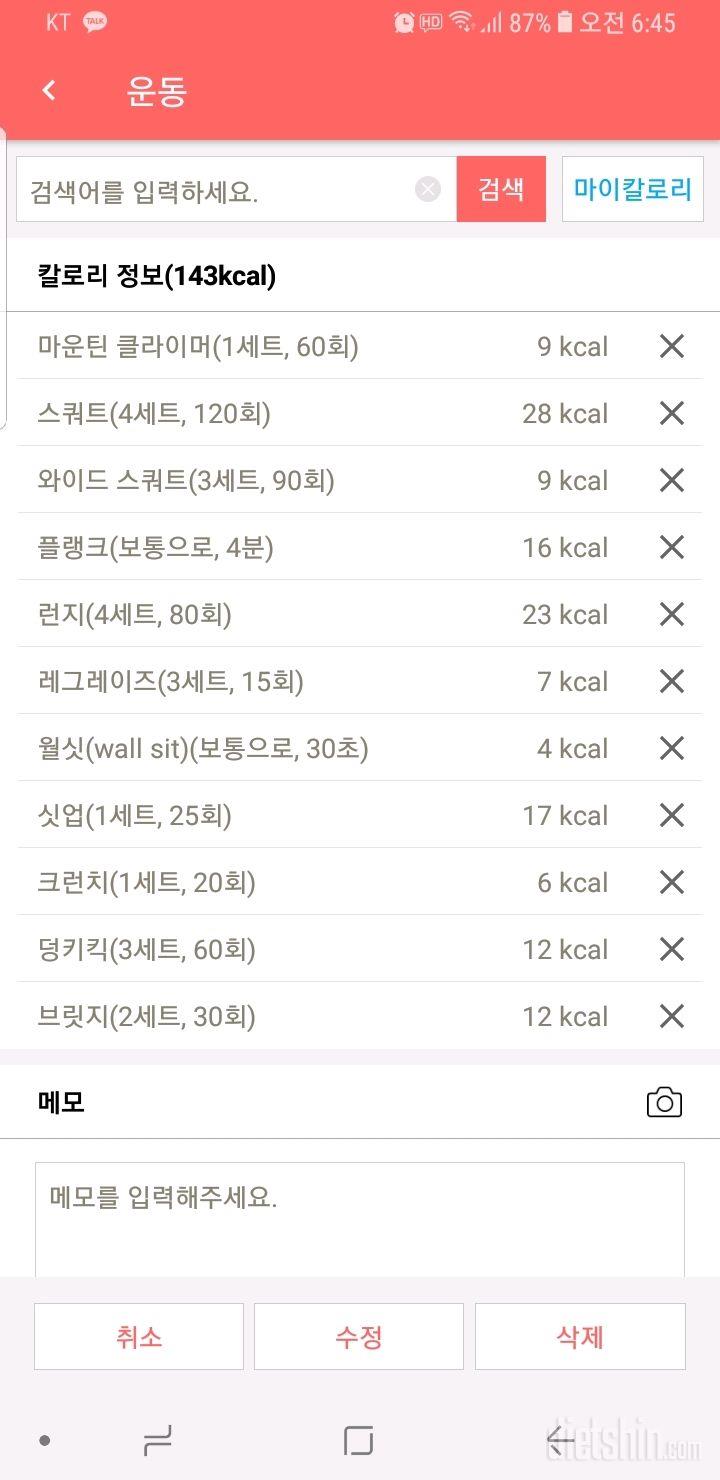Remove 마운틴 클라이머 exercise entry
720x1480 pixels.
pos(671,347)
